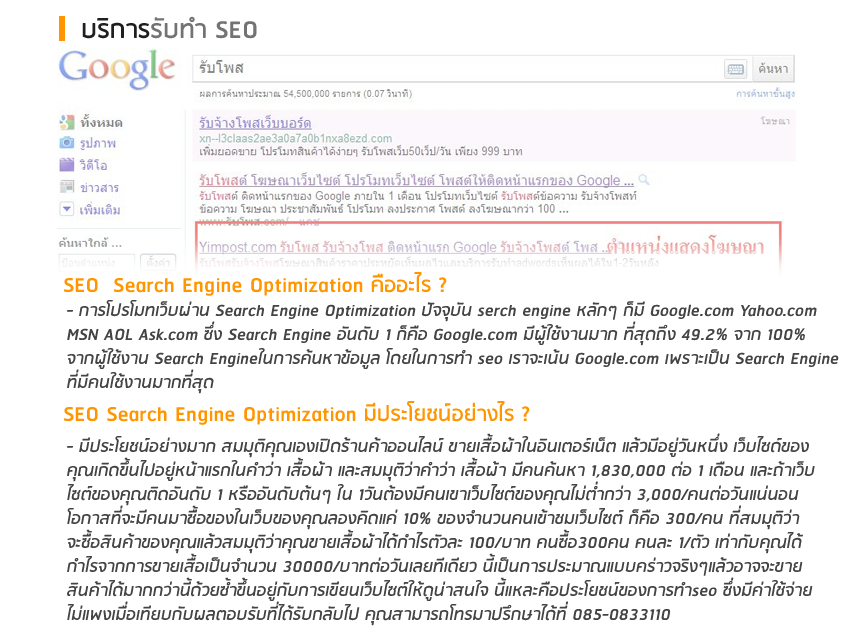Click the phone number 085-0833110
This screenshot has height=638, width=850.
point(621,614)
